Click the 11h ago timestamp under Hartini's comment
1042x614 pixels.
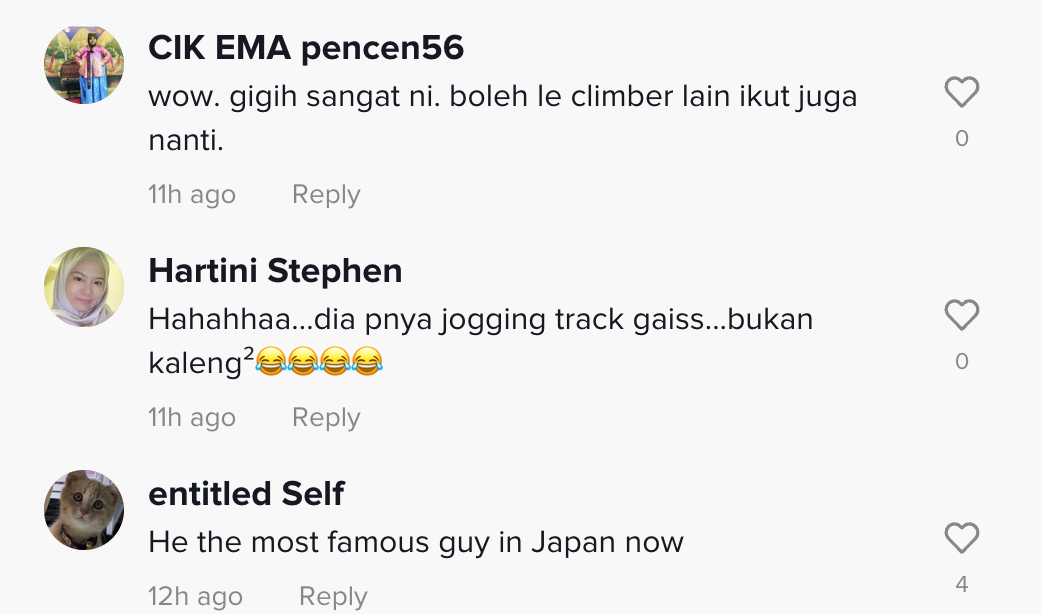pyautogui.click(x=192, y=417)
